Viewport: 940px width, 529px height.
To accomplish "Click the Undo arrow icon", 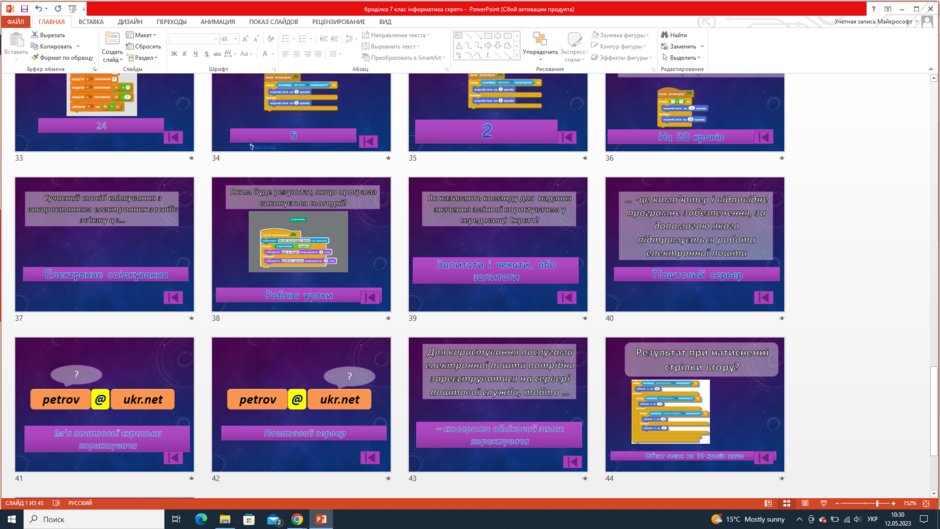I will pyautogui.click(x=38, y=9).
